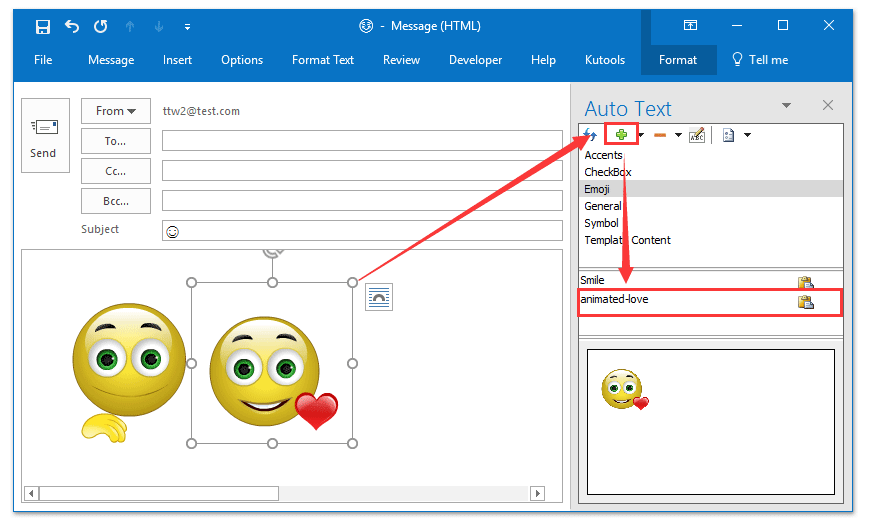
Task: Click the Ribbon Display Options icon
Action: click(x=690, y=25)
